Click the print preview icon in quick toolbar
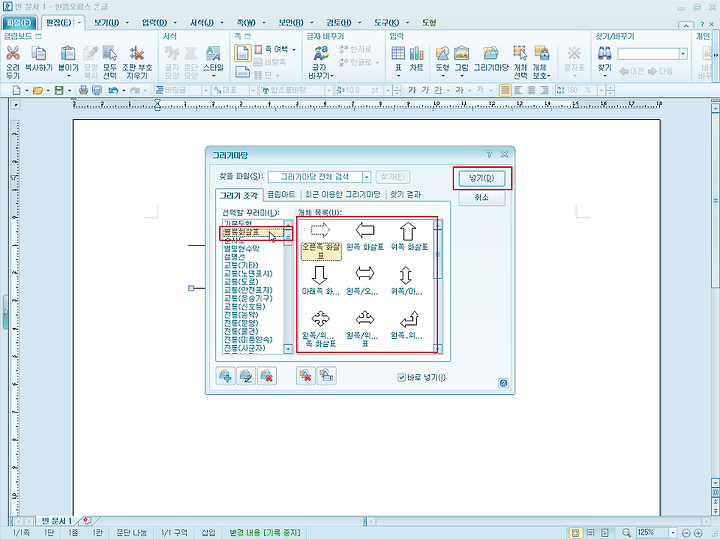Viewport: 720px width, 539px height. tap(97, 90)
